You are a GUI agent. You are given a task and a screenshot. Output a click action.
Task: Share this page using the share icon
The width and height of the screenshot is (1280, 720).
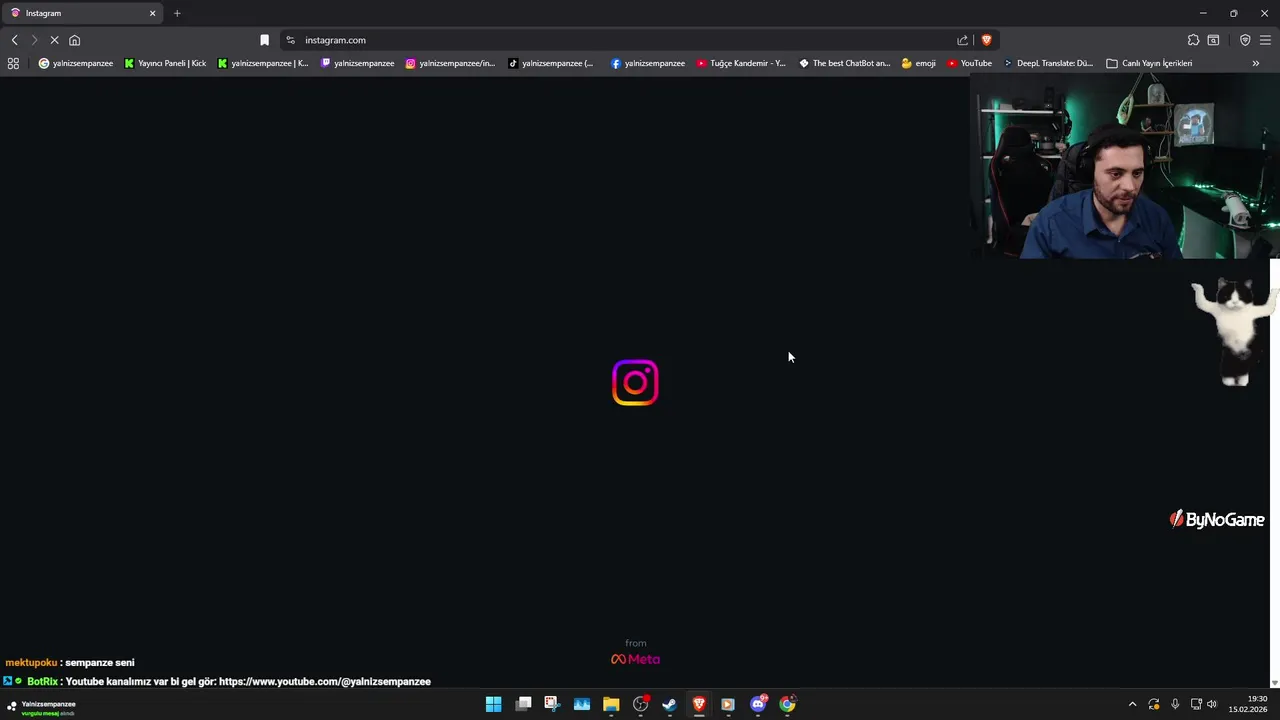coord(962,40)
